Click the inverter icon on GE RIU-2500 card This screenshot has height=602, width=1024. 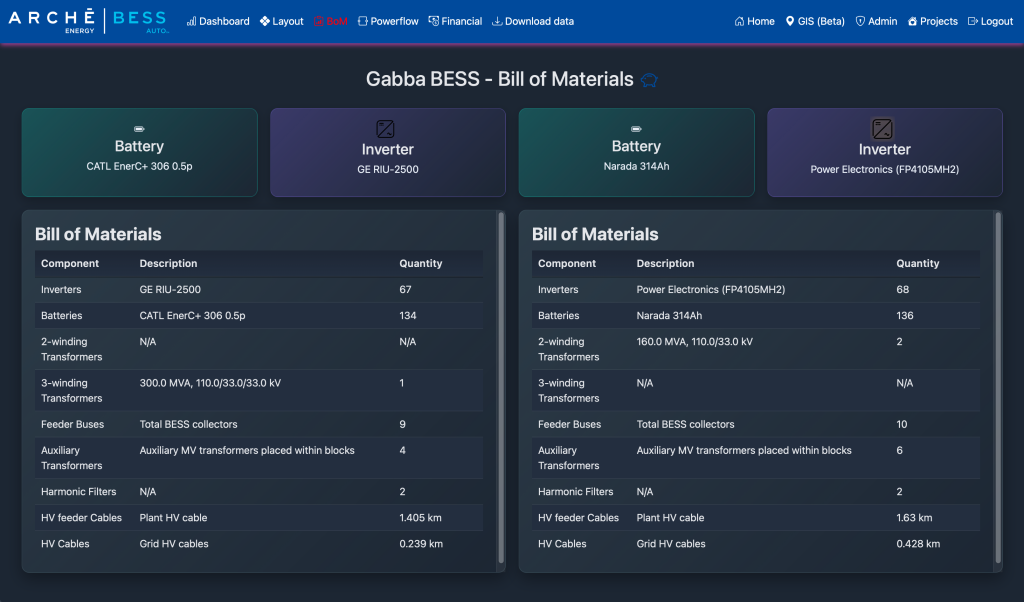385,128
